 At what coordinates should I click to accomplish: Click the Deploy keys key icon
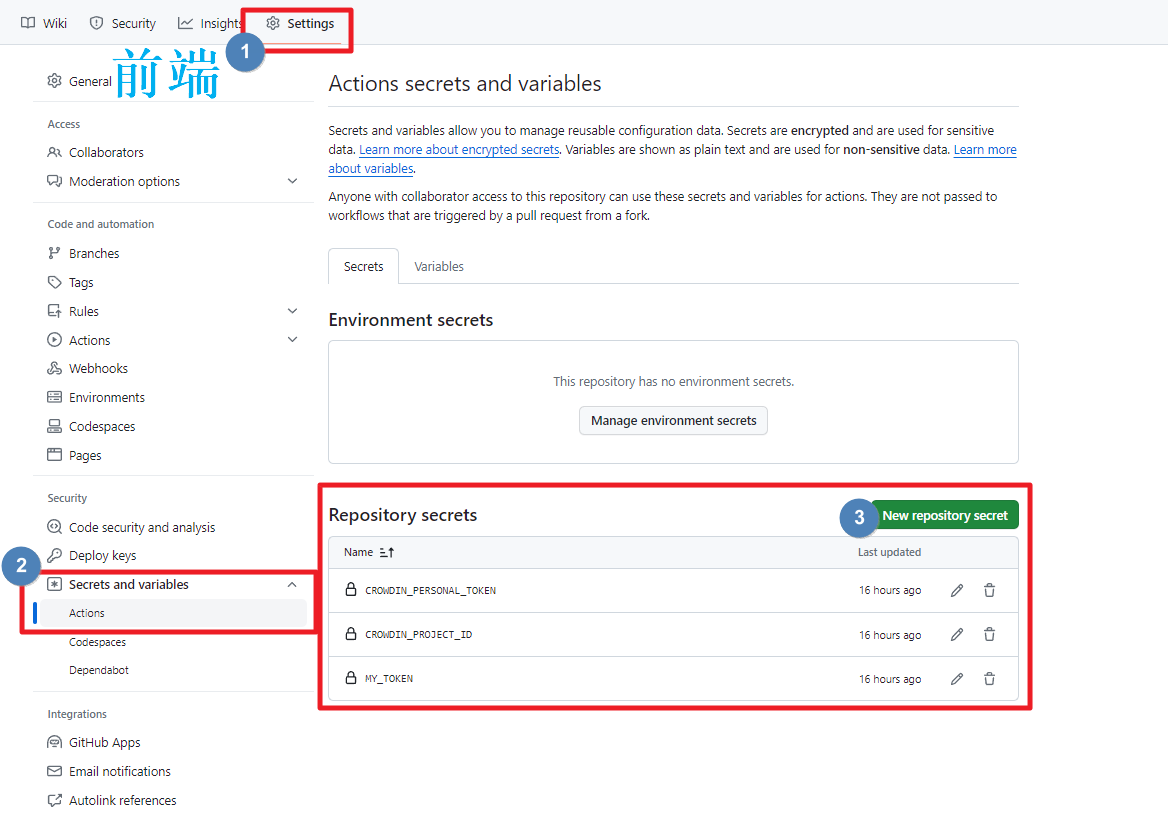[x=55, y=556]
